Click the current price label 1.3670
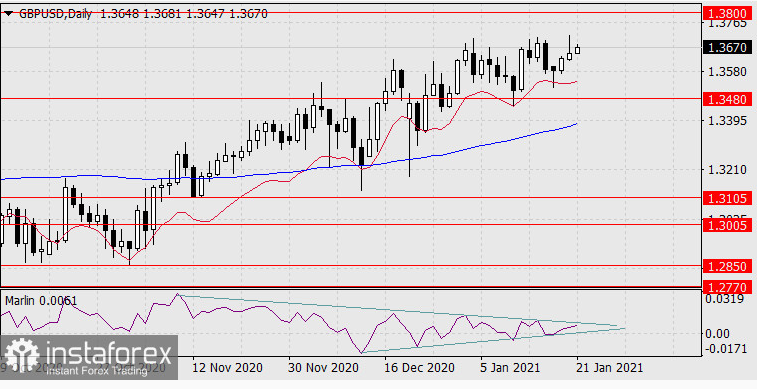The width and height of the screenshot is (757, 389). (728, 47)
